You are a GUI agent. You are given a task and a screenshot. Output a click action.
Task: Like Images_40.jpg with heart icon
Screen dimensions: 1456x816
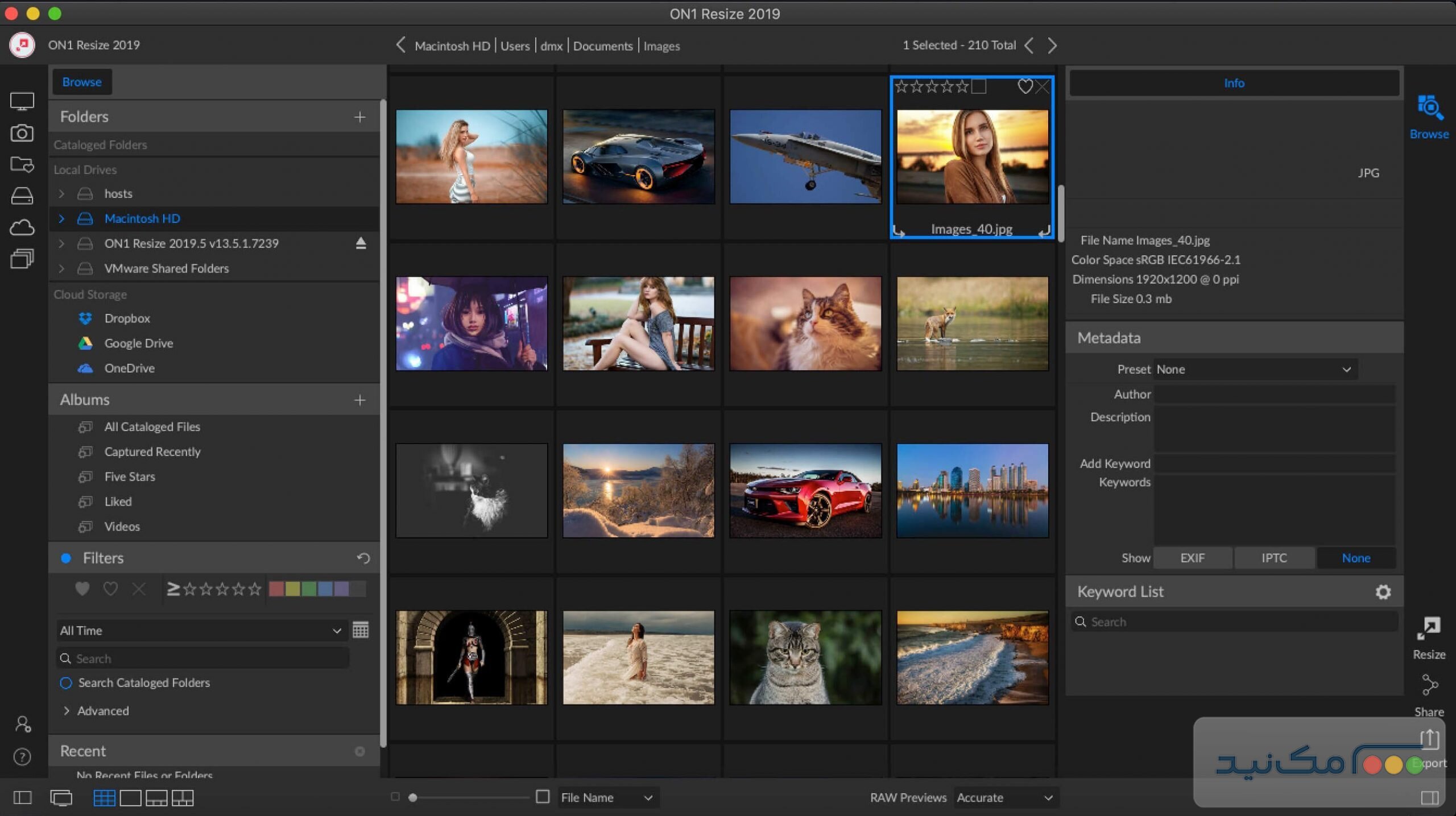coord(1024,86)
